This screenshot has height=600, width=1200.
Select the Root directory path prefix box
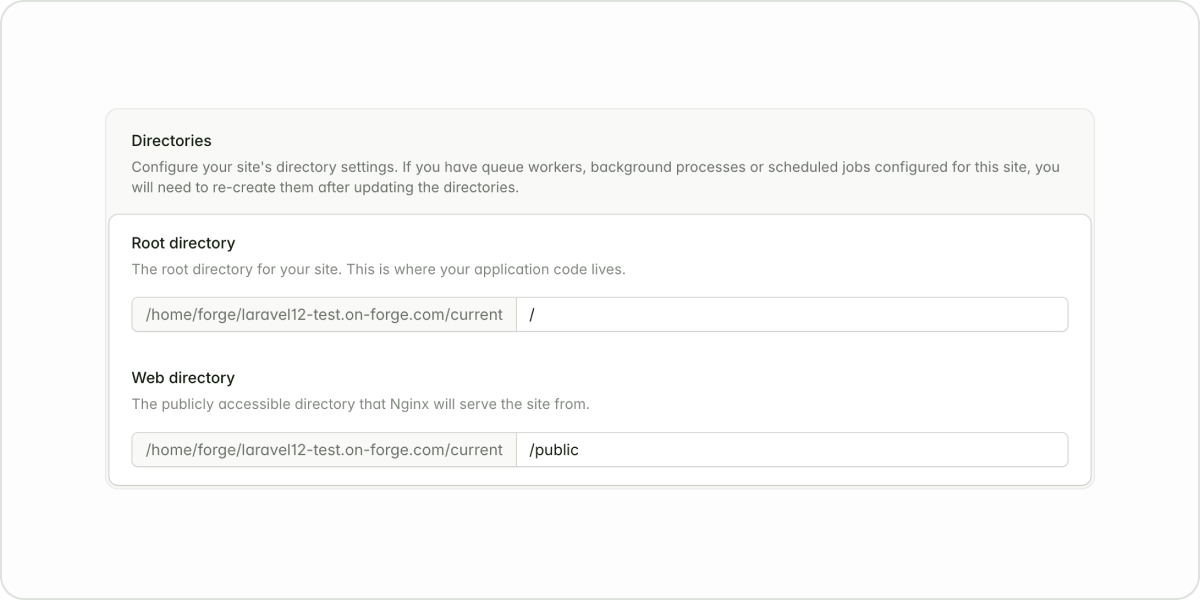(x=324, y=314)
